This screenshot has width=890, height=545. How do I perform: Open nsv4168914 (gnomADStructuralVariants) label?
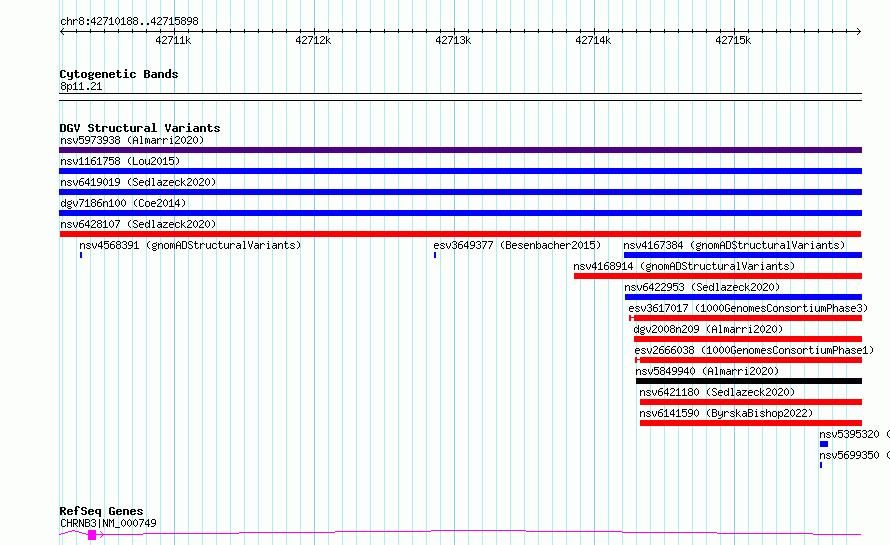click(684, 266)
